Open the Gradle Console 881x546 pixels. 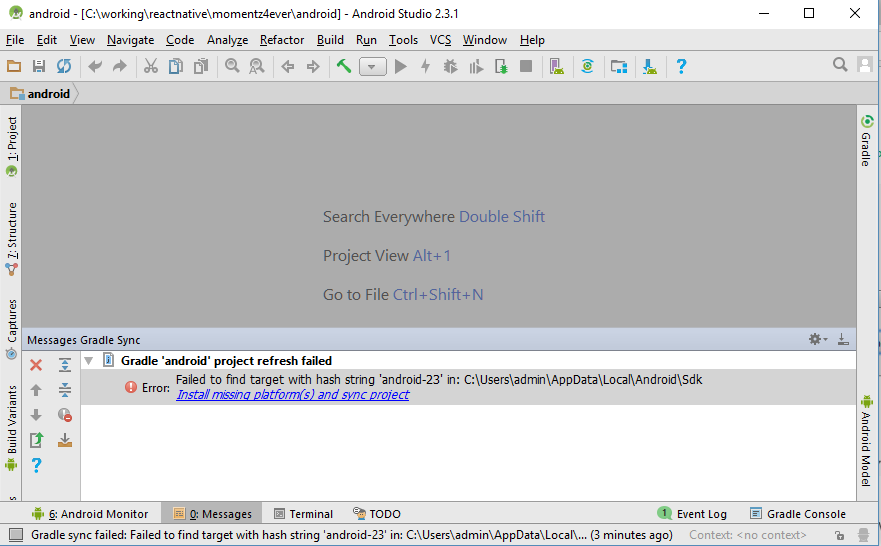coord(798,513)
